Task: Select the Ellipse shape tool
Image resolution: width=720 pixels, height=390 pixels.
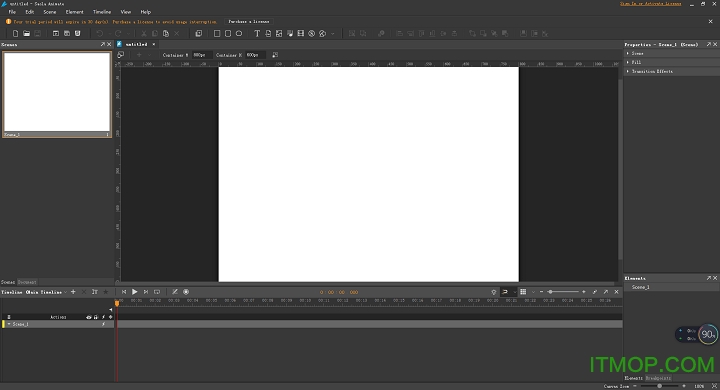Action: pyautogui.click(x=239, y=34)
